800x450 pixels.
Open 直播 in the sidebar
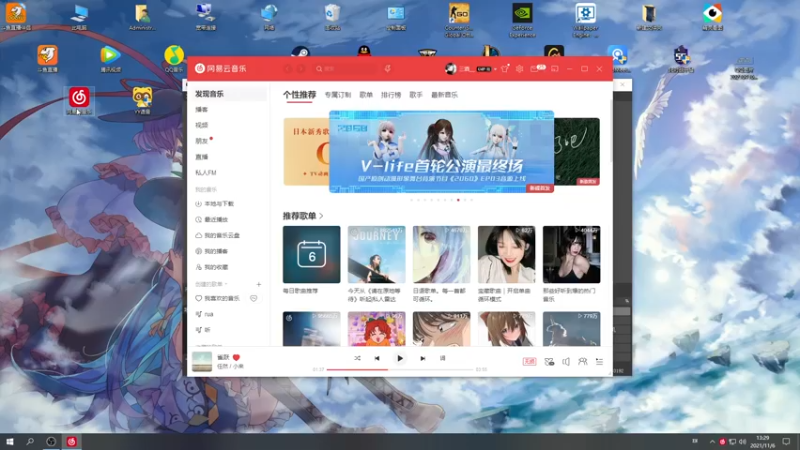coord(202,157)
